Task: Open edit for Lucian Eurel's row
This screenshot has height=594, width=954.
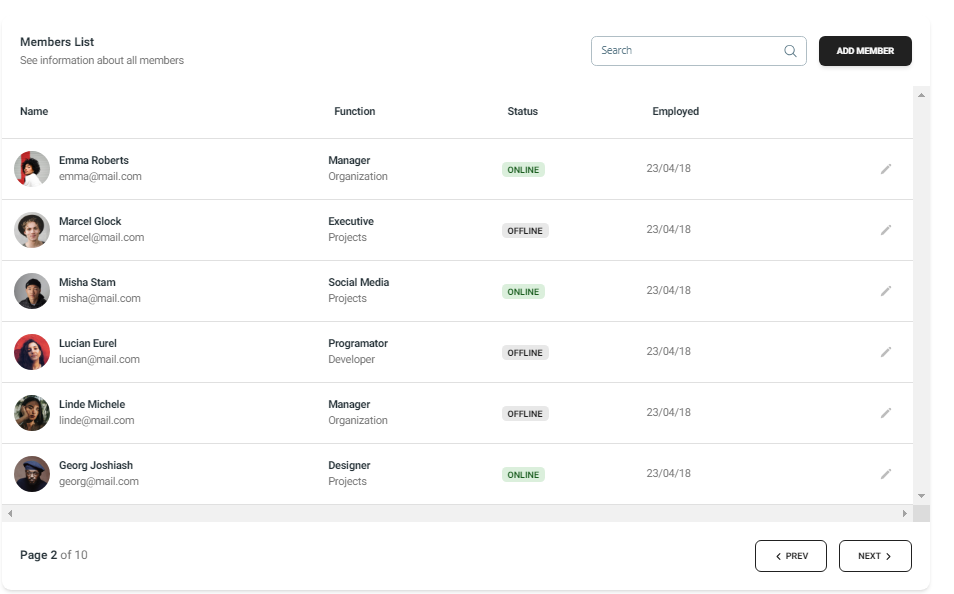Action: tap(885, 352)
